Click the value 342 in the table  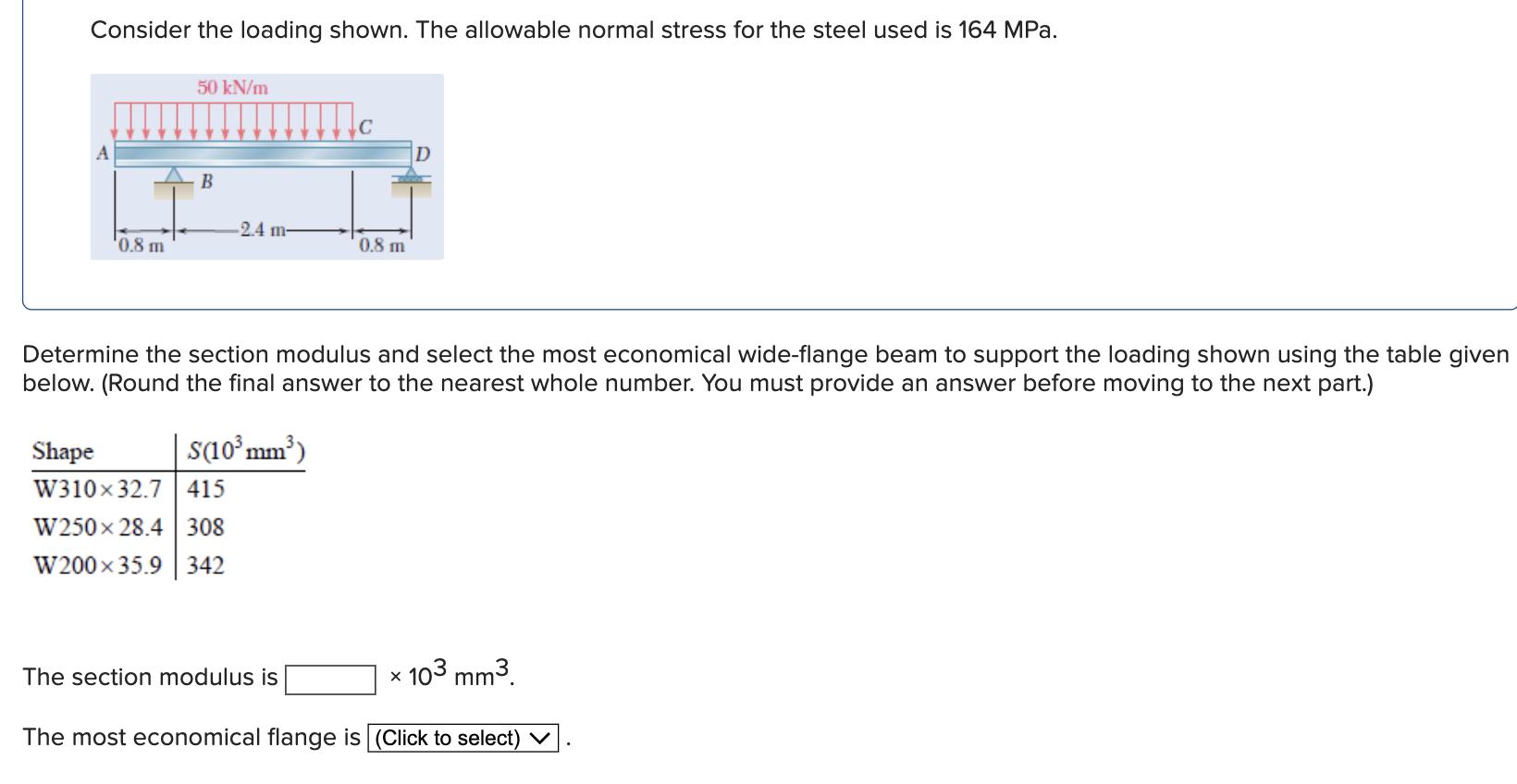click(x=204, y=566)
